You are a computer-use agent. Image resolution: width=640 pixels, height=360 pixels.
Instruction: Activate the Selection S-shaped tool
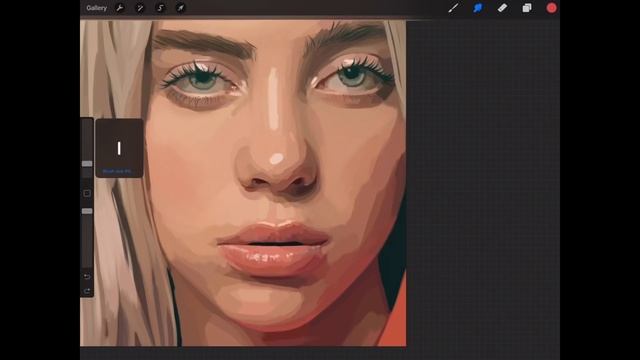160,8
